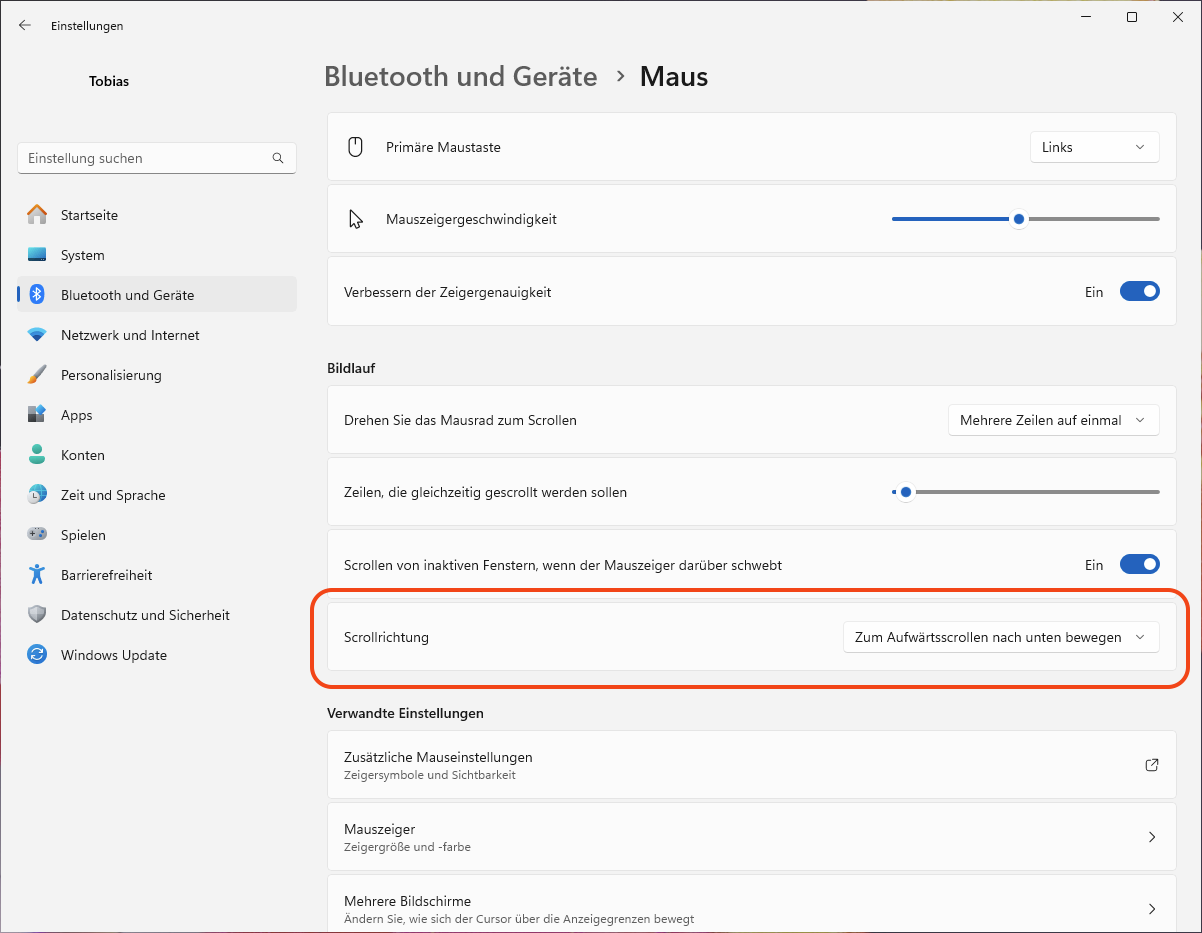This screenshot has width=1202, height=933.
Task: Click the Apps icon in the sidebar
Action: click(37, 415)
